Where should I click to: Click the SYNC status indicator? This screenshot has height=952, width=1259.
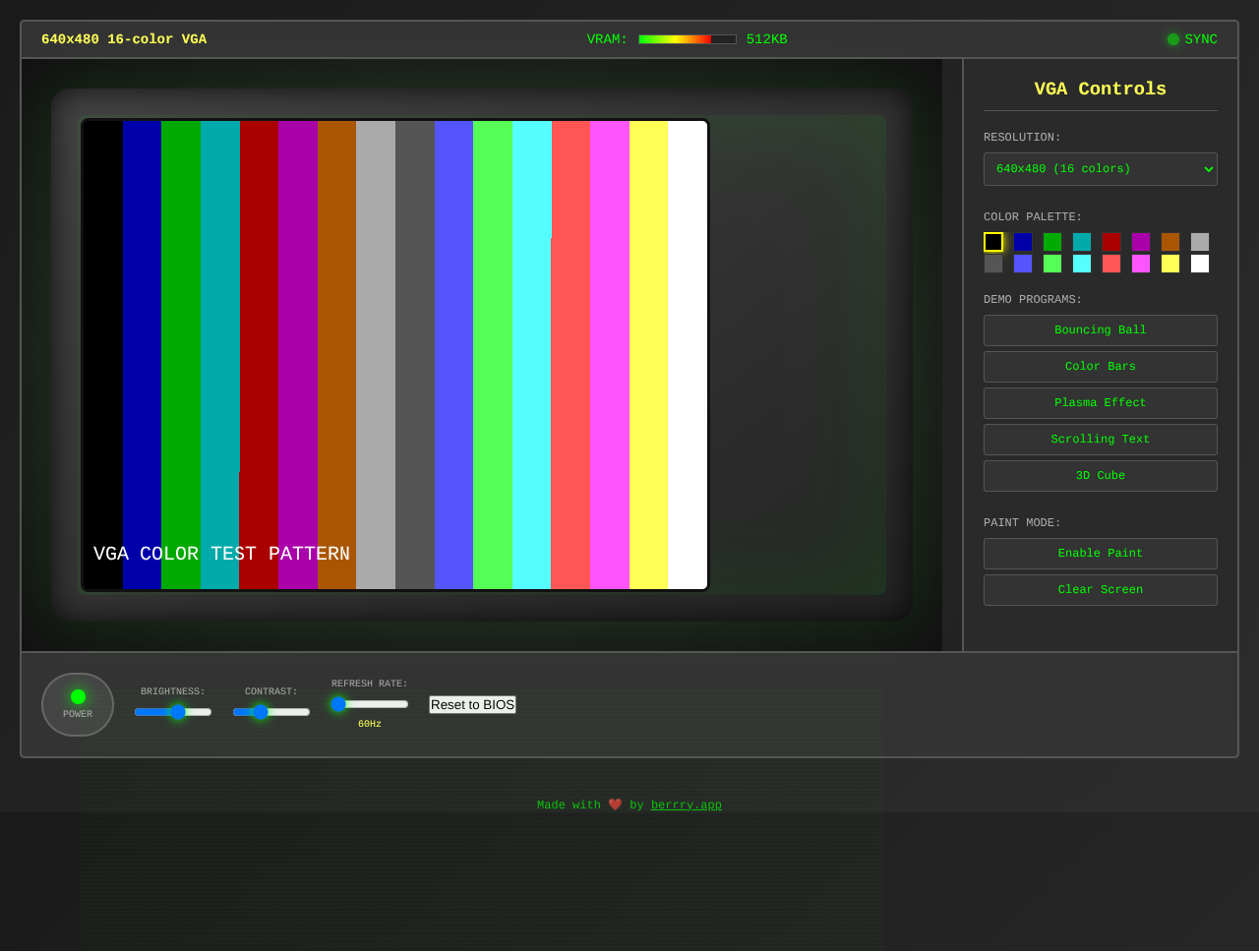pos(1191,39)
